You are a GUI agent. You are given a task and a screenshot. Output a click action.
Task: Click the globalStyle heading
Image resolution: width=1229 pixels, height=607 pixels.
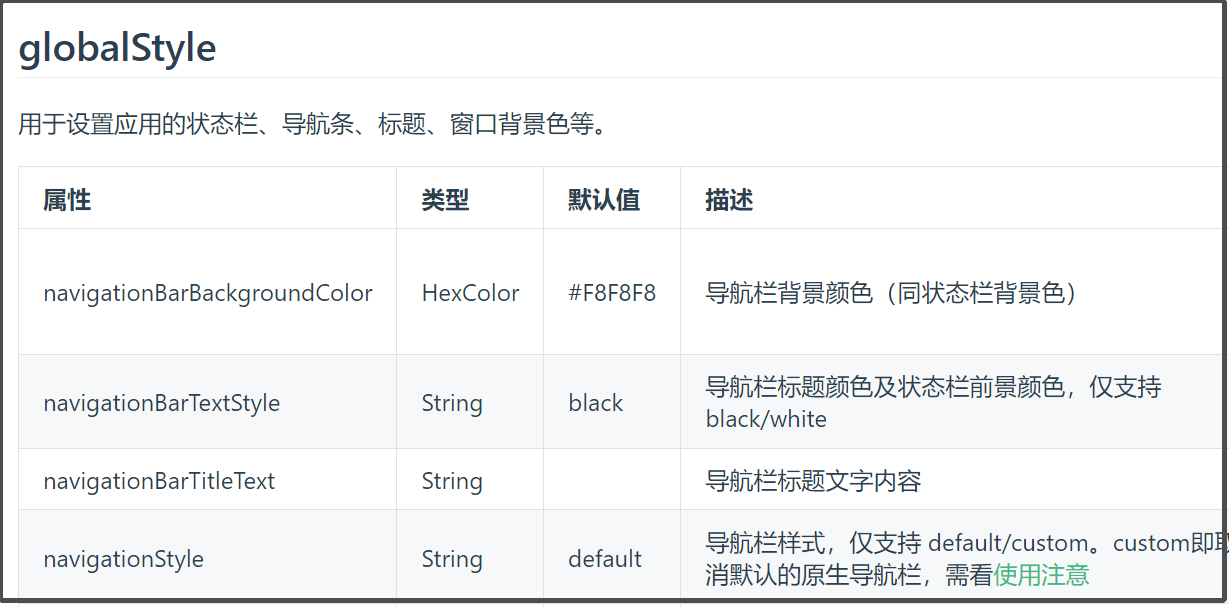click(117, 48)
